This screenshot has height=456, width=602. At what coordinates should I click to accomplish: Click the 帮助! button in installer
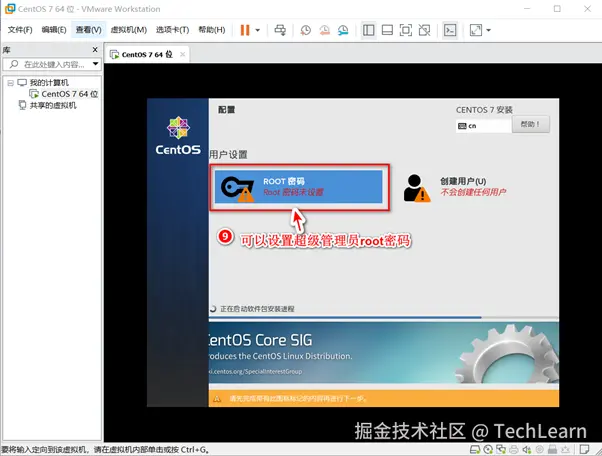point(531,124)
